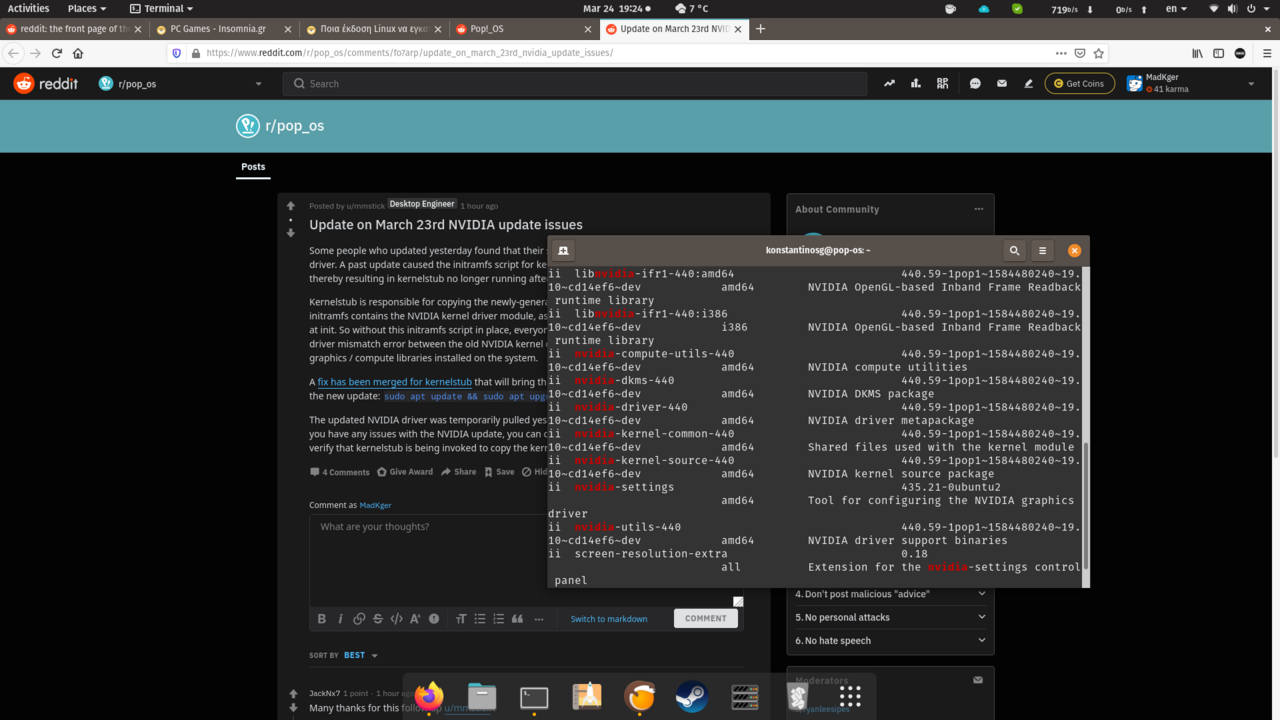Downvote the NVIDIA update post
Screen dimensions: 1280x720
[x=291, y=233]
